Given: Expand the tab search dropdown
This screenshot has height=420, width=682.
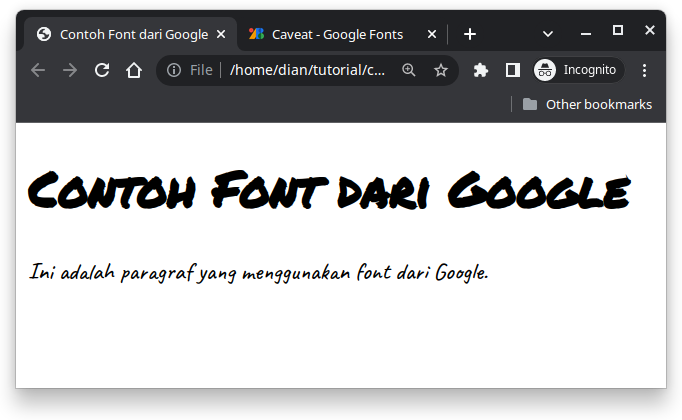Looking at the screenshot, I should coord(548,34).
